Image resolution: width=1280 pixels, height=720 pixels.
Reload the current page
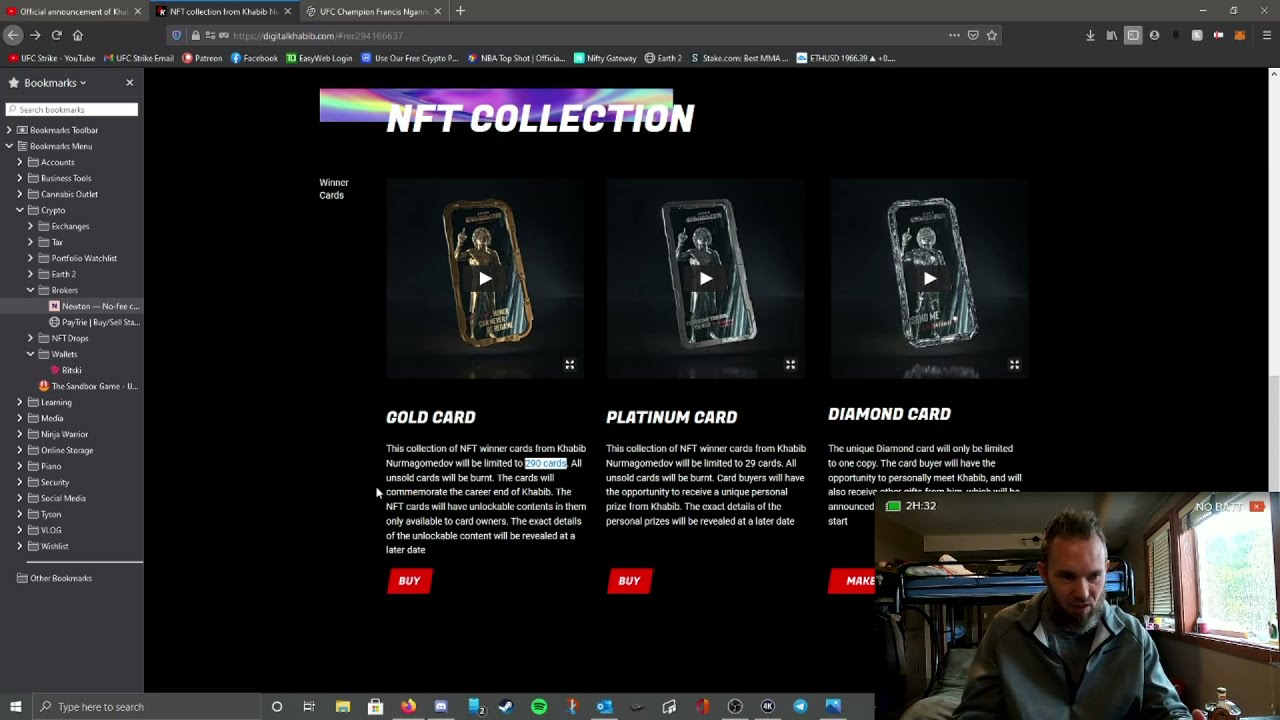[x=57, y=35]
